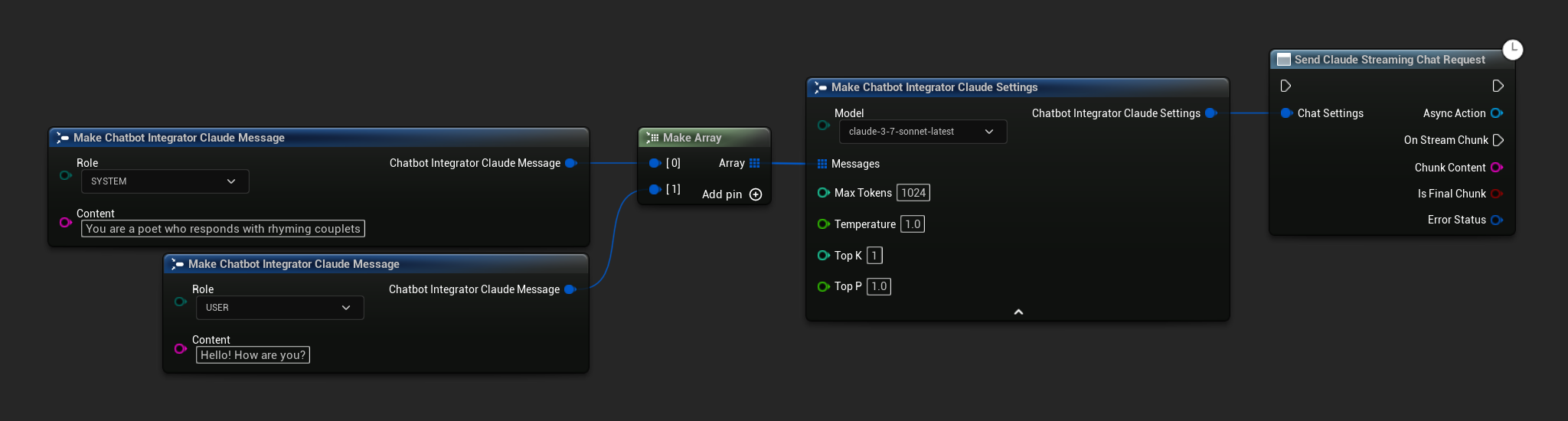Image resolution: width=1568 pixels, height=421 pixels.
Task: Collapse the Claude Settings advanced pins arrow
Action: point(1018,312)
